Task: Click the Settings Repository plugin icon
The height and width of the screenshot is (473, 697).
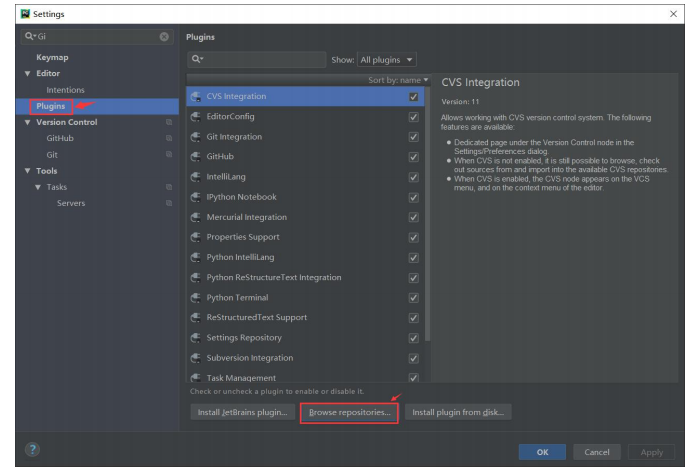Action: click(196, 338)
